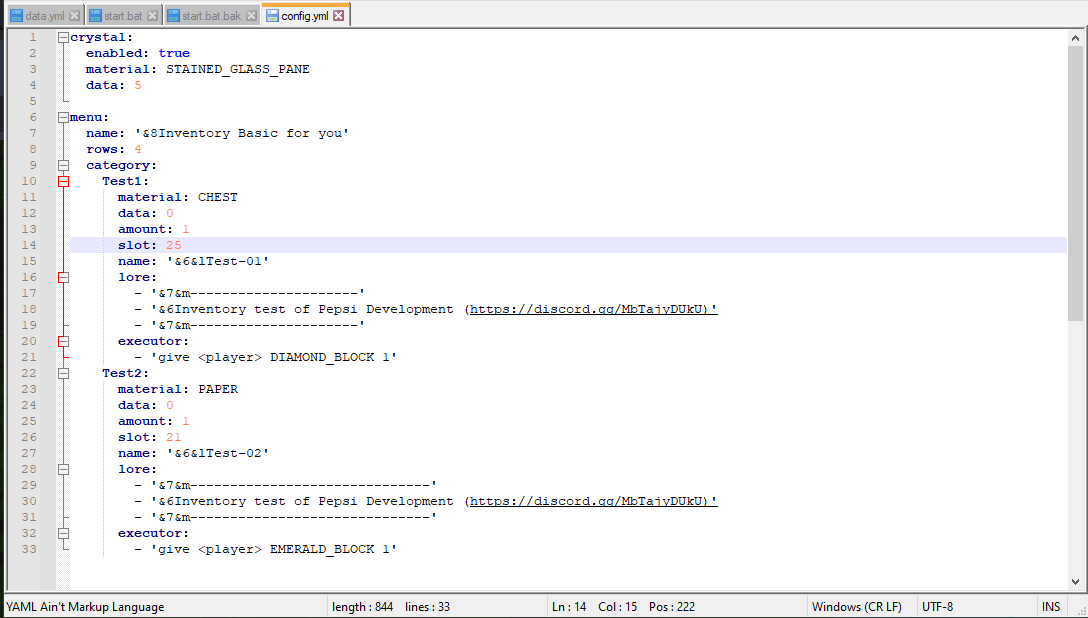Image resolution: width=1088 pixels, height=618 pixels.
Task: Click line number 33 in the margin
Action: (28, 549)
